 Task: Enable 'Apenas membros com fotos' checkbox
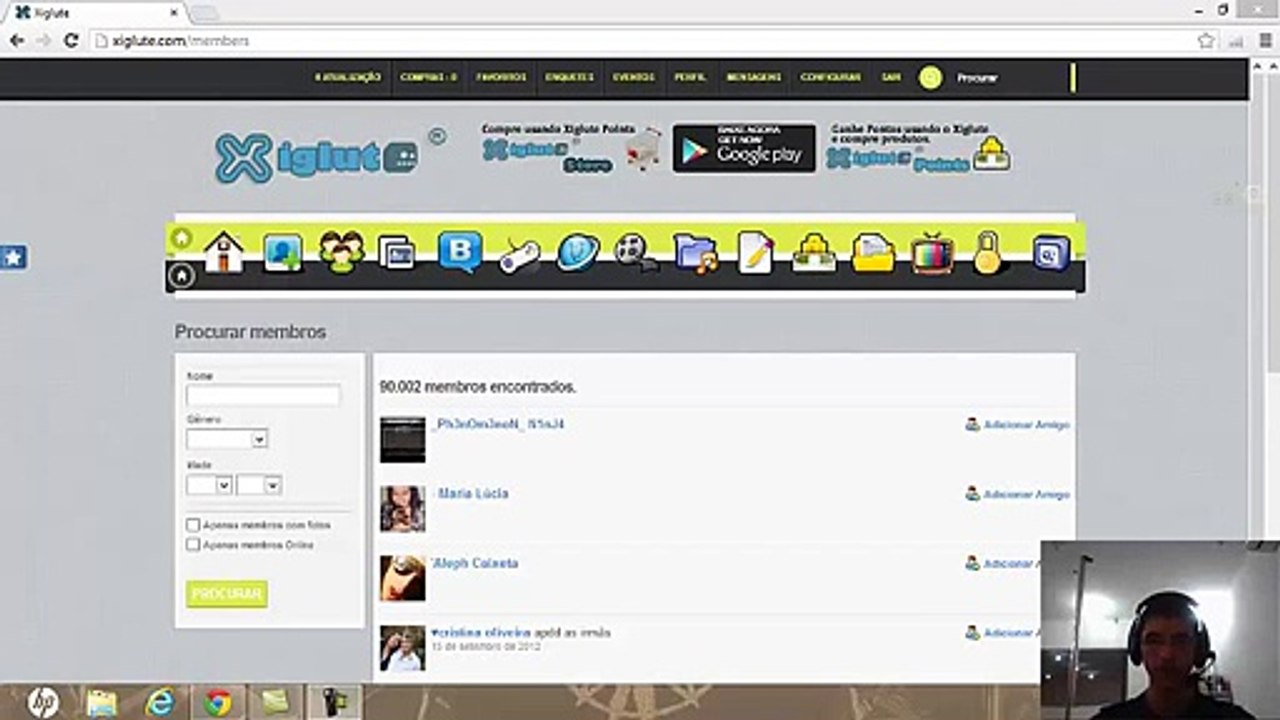click(x=193, y=525)
